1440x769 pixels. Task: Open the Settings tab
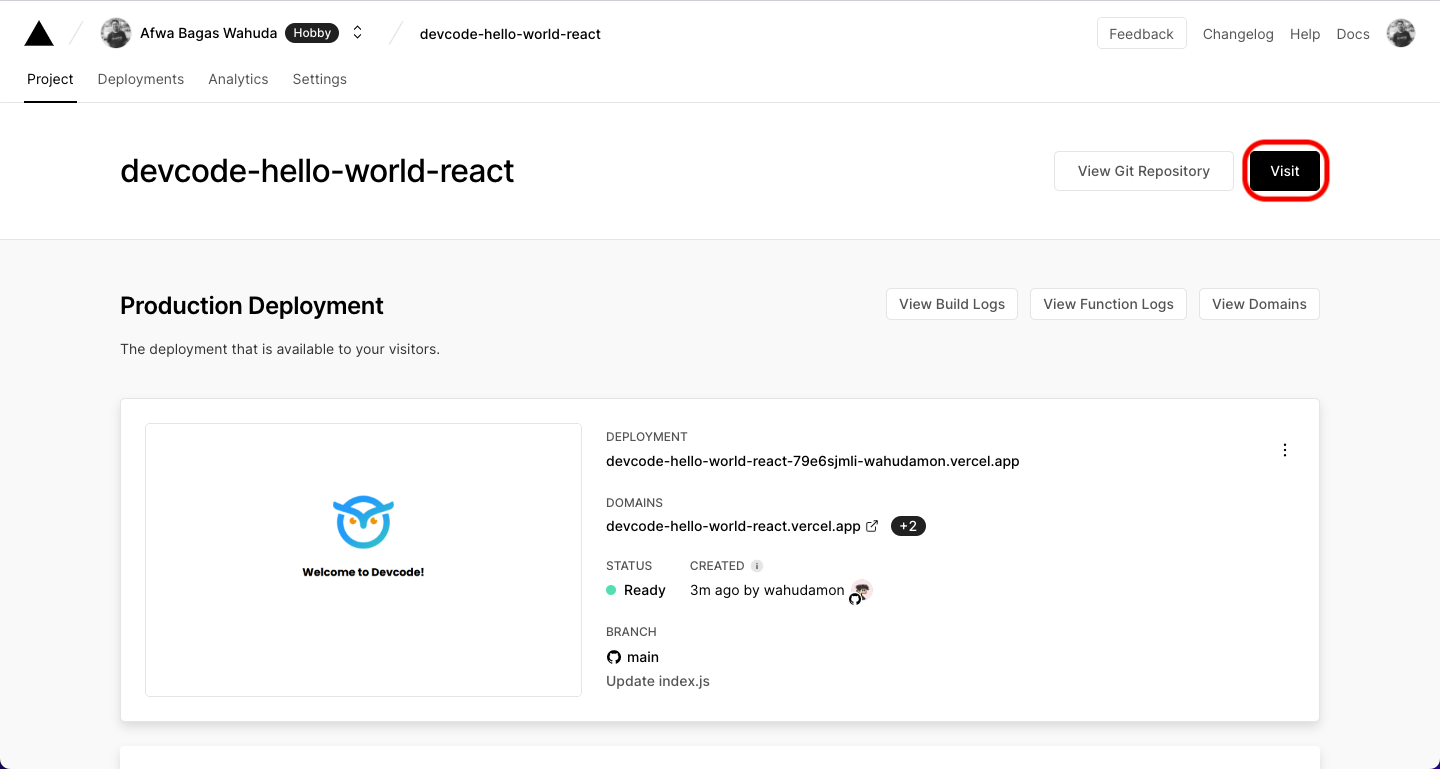tap(320, 79)
